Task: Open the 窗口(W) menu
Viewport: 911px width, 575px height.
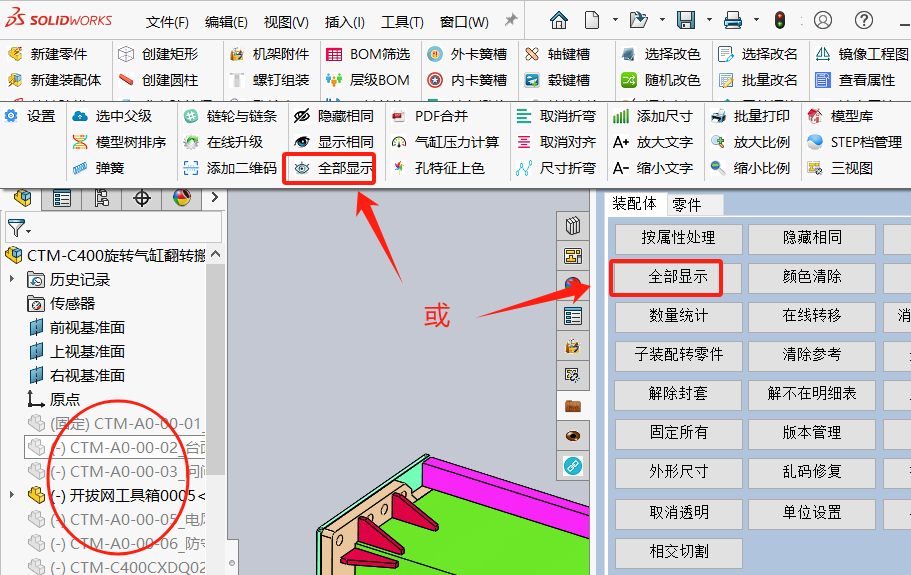Action: [x=464, y=22]
